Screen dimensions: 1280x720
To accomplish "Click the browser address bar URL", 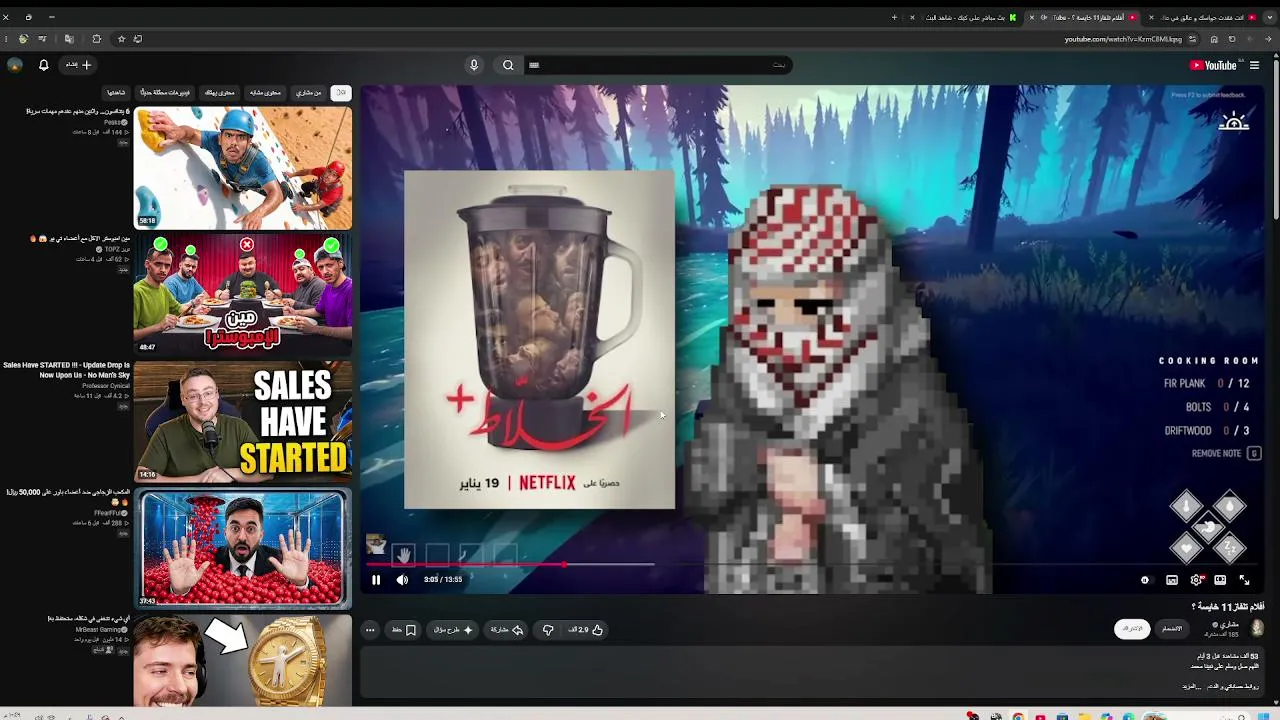I will coord(1123,39).
